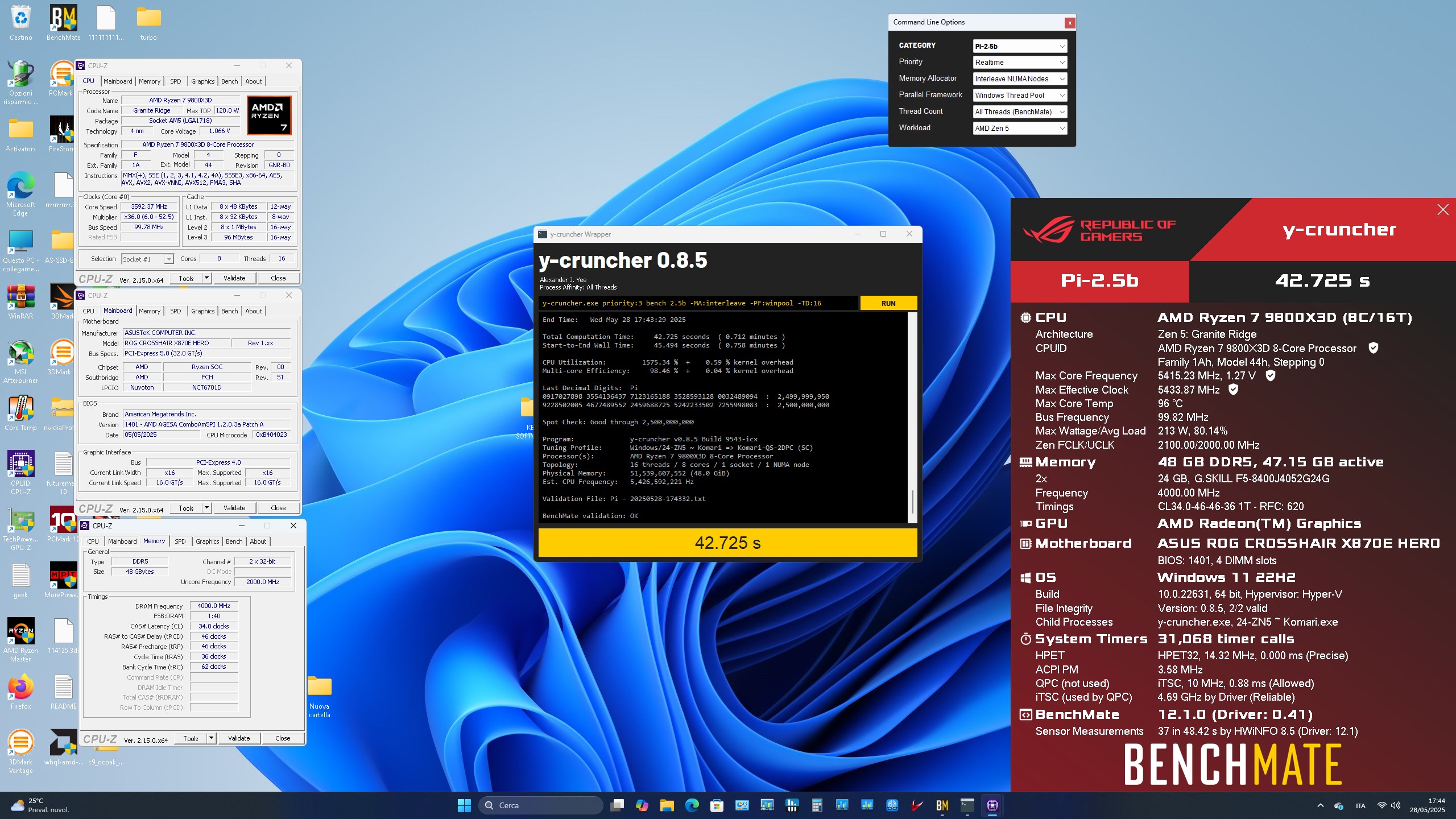The height and width of the screenshot is (819, 1456).
Task: Open Opzioni risparmio desktop shortcut
Action: [x=20, y=82]
